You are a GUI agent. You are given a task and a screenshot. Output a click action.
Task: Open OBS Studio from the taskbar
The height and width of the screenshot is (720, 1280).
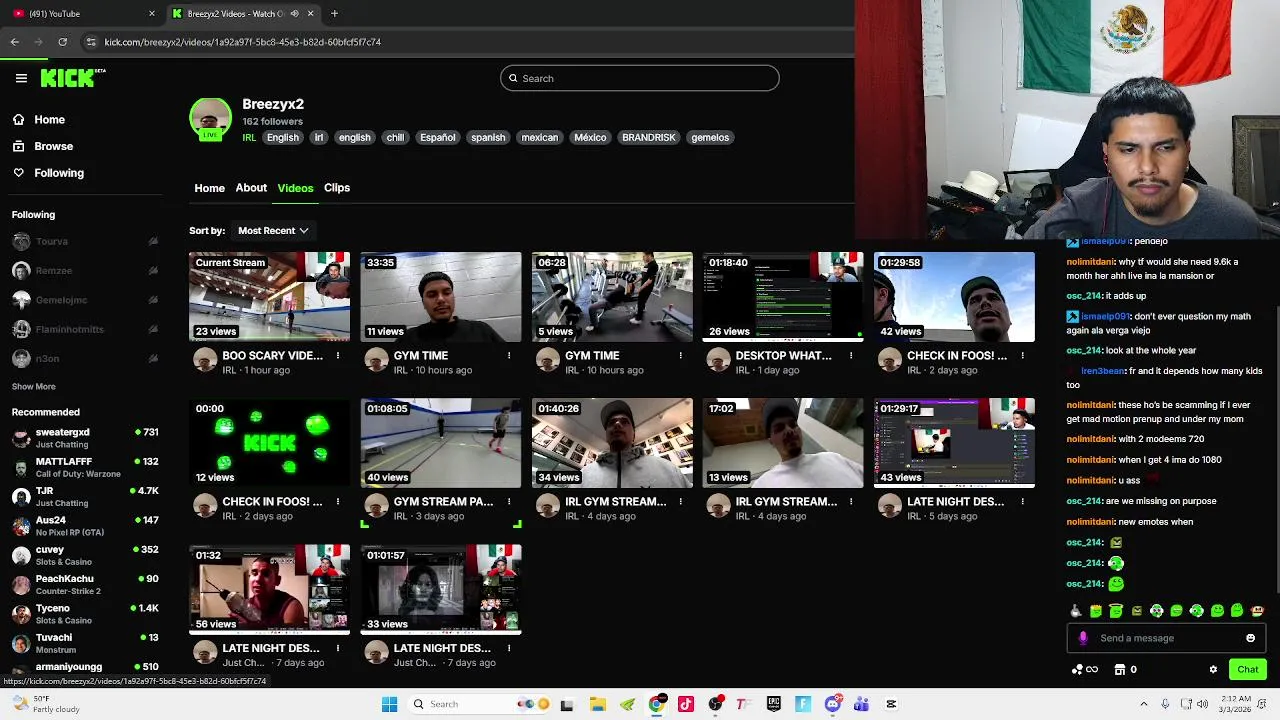coord(716,704)
